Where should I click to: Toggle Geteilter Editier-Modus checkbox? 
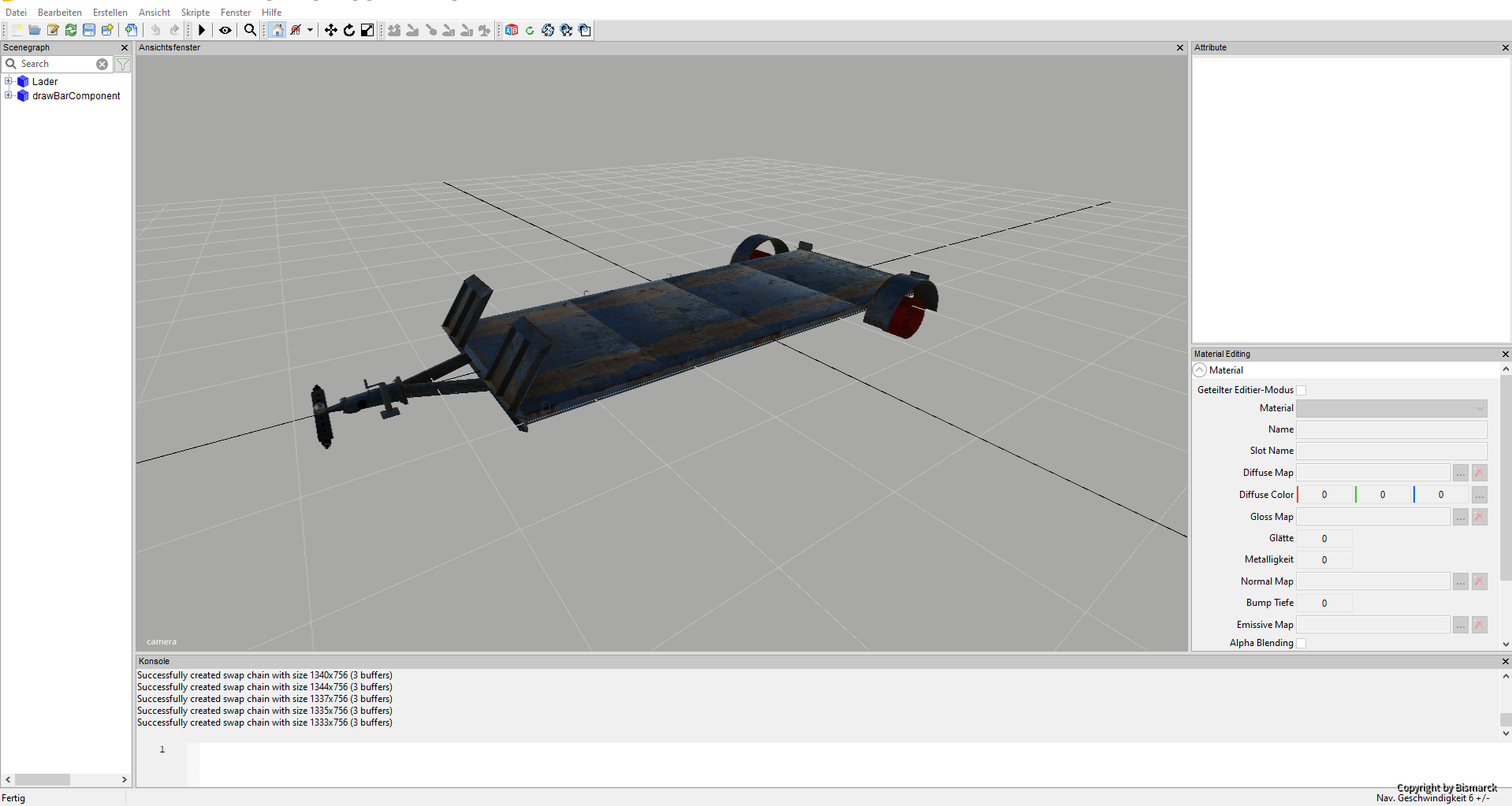pyautogui.click(x=1302, y=390)
